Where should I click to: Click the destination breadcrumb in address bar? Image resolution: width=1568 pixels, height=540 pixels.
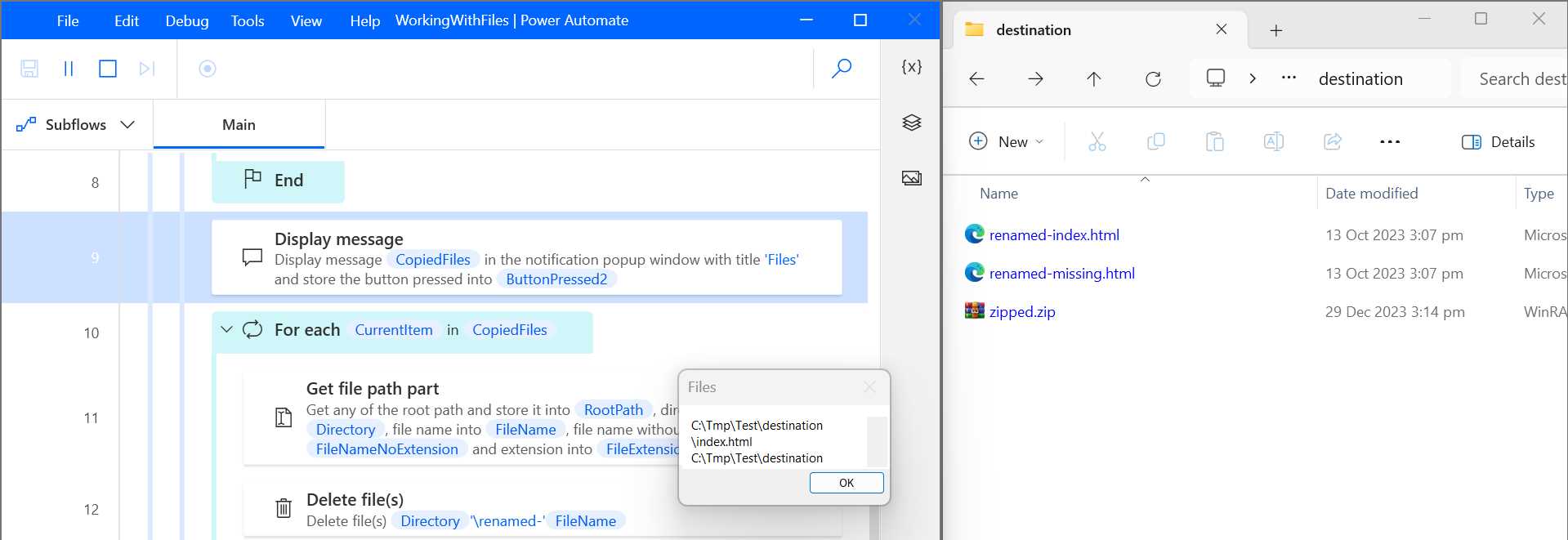click(1360, 79)
